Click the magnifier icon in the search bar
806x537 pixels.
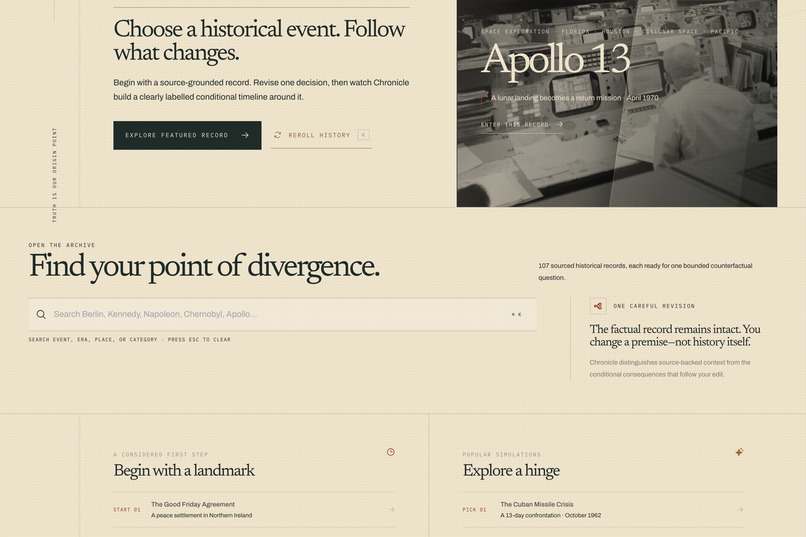[41, 314]
